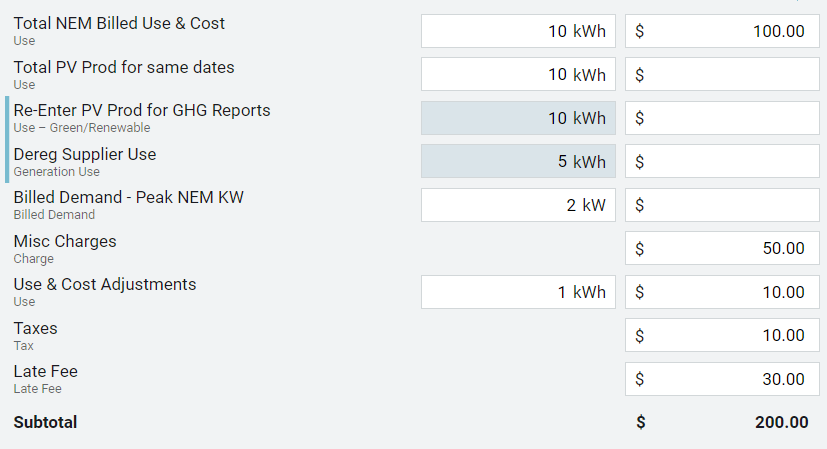Click the Subtotal 200.00 amount
The height and width of the screenshot is (449, 827).
tap(781, 422)
